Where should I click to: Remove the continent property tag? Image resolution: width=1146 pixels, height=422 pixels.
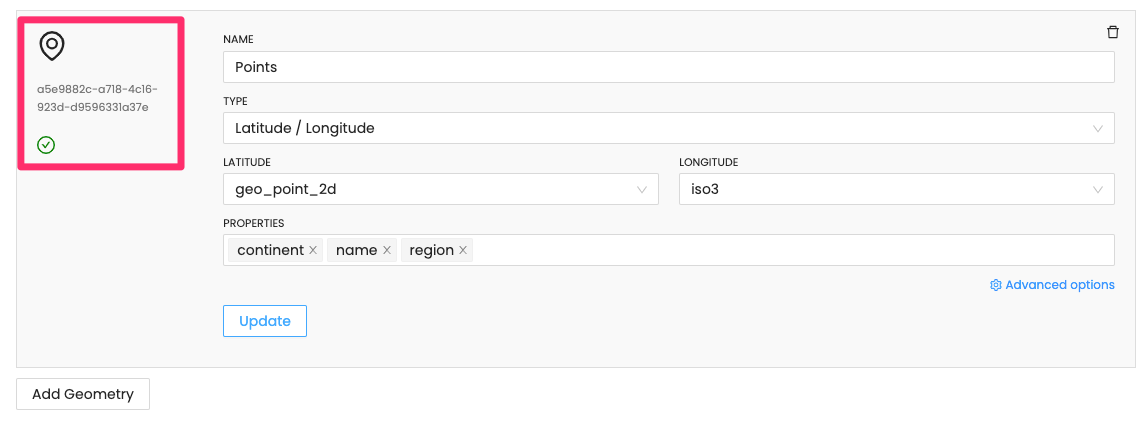[x=313, y=250]
